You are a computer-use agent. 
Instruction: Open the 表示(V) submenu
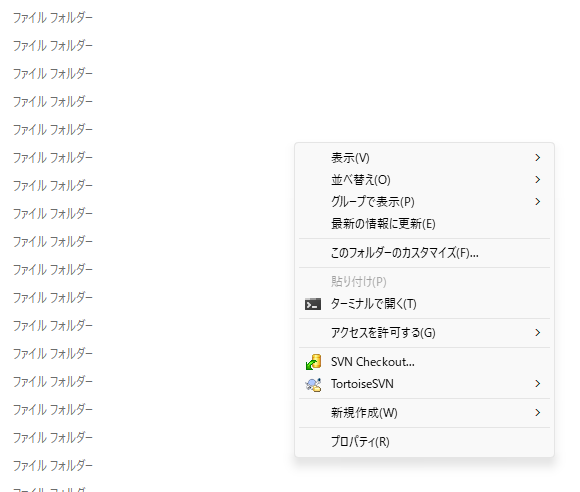[x=424, y=158]
